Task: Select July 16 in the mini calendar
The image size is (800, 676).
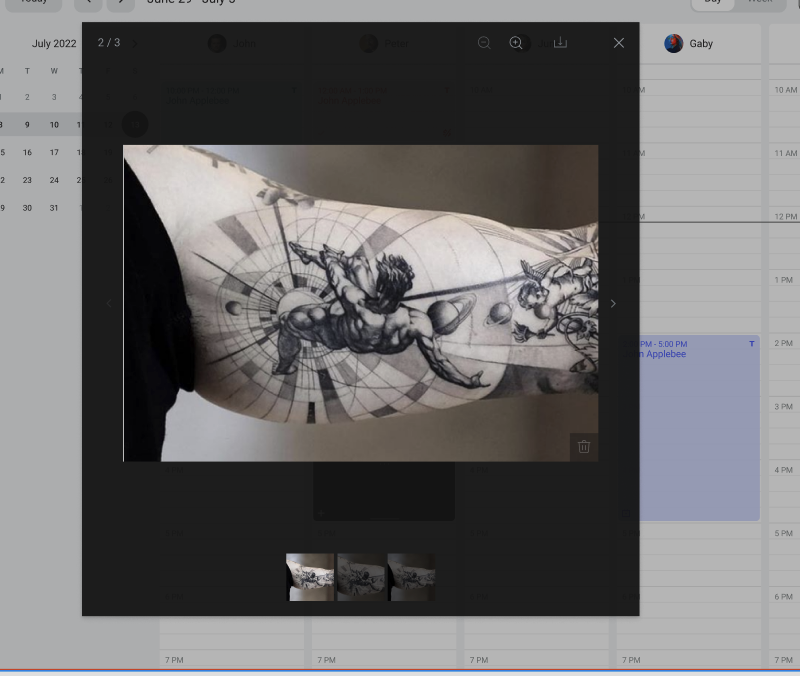Action: tap(27, 153)
